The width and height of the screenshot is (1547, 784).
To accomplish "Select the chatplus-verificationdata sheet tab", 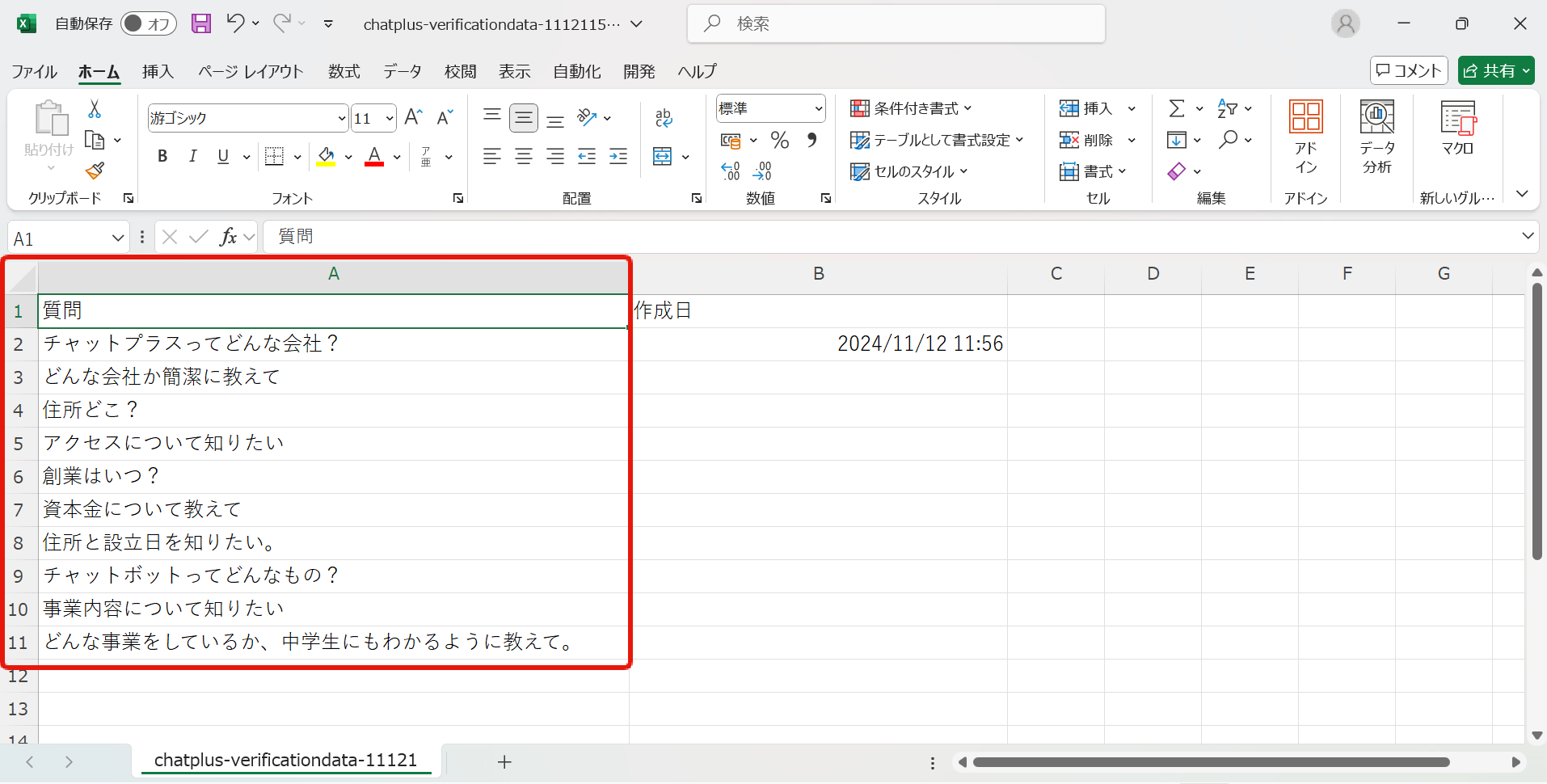I will (285, 760).
